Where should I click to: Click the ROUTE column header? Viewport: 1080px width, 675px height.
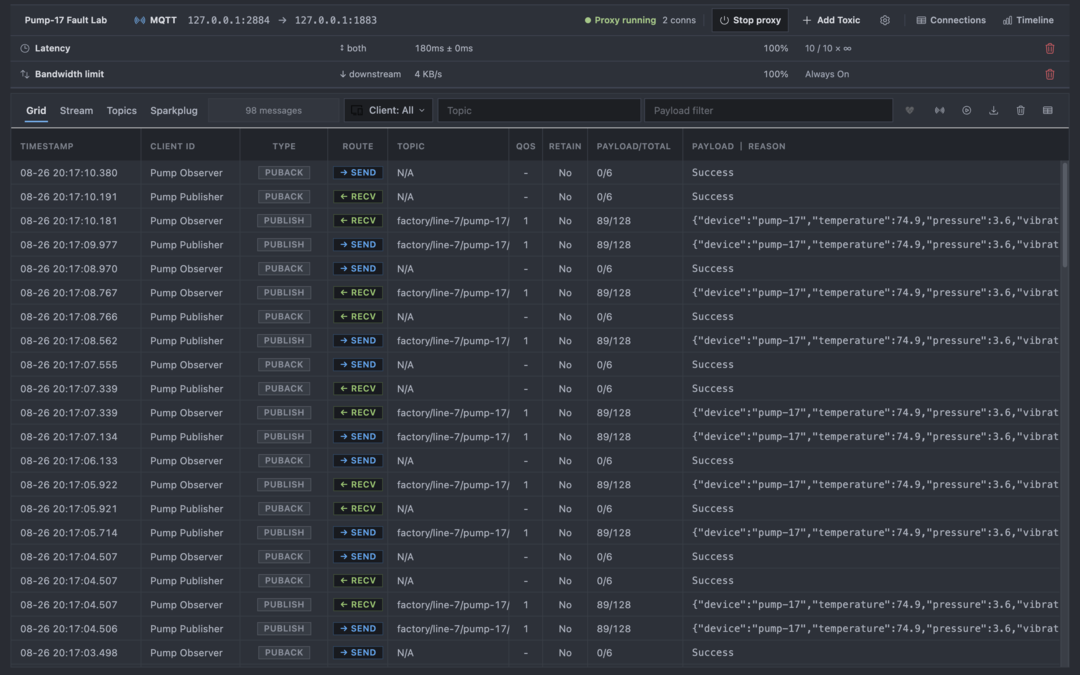point(357,146)
